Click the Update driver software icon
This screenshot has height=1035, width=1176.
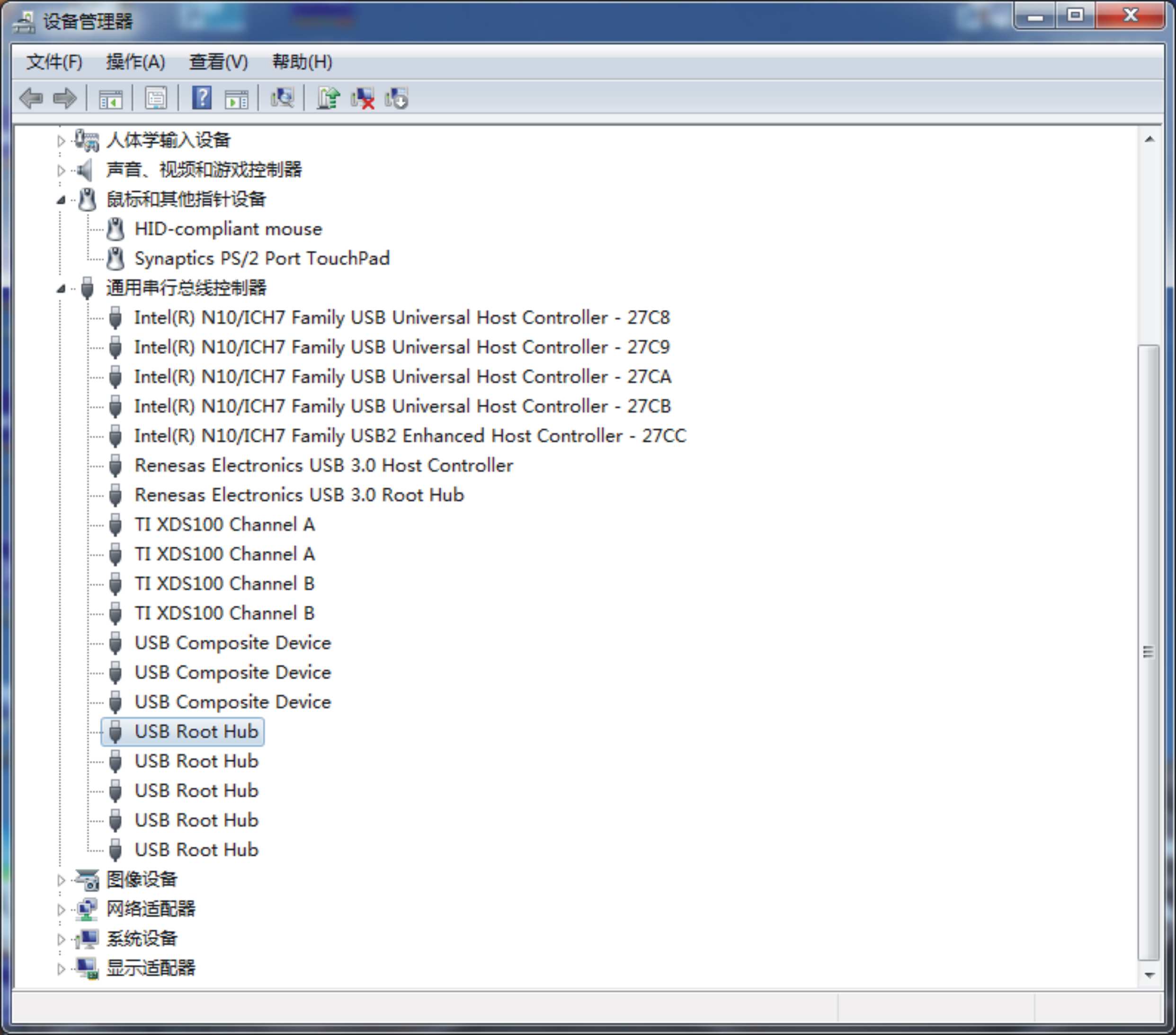[x=329, y=98]
